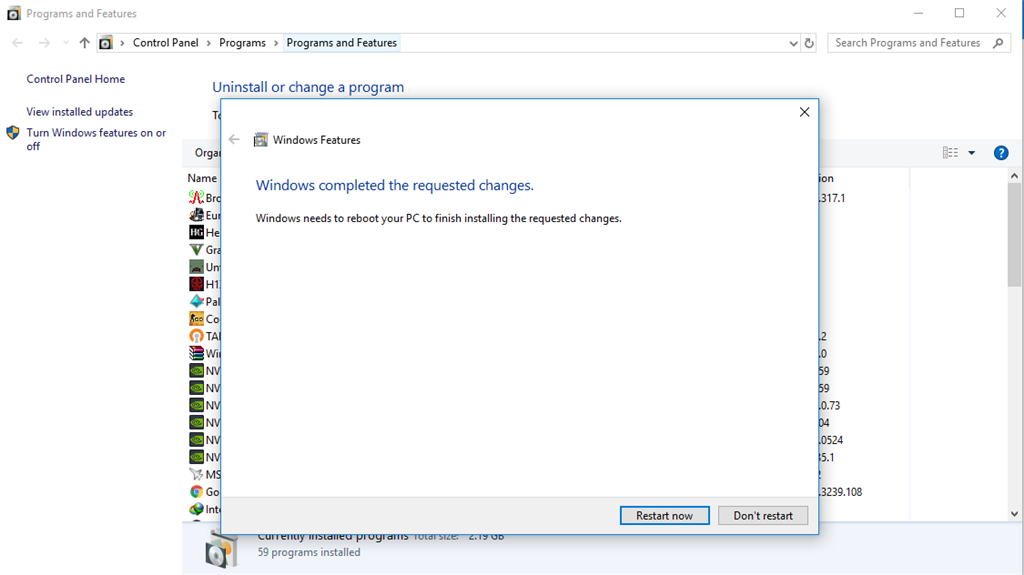This screenshot has height=575, width=1024.
Task: Click the installed programs disc icon
Action: (x=221, y=550)
